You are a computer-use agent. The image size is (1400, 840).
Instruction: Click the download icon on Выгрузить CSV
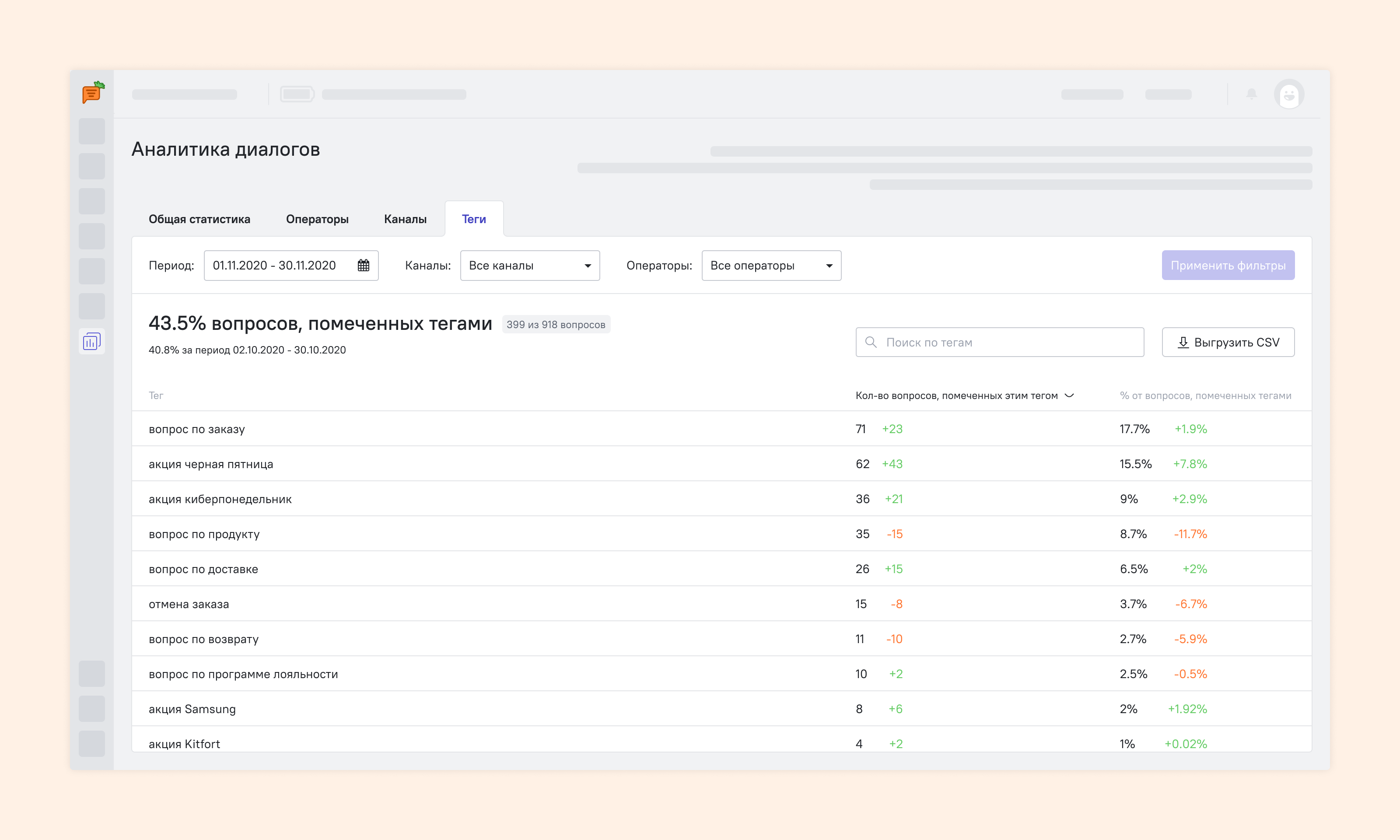coord(1183,343)
